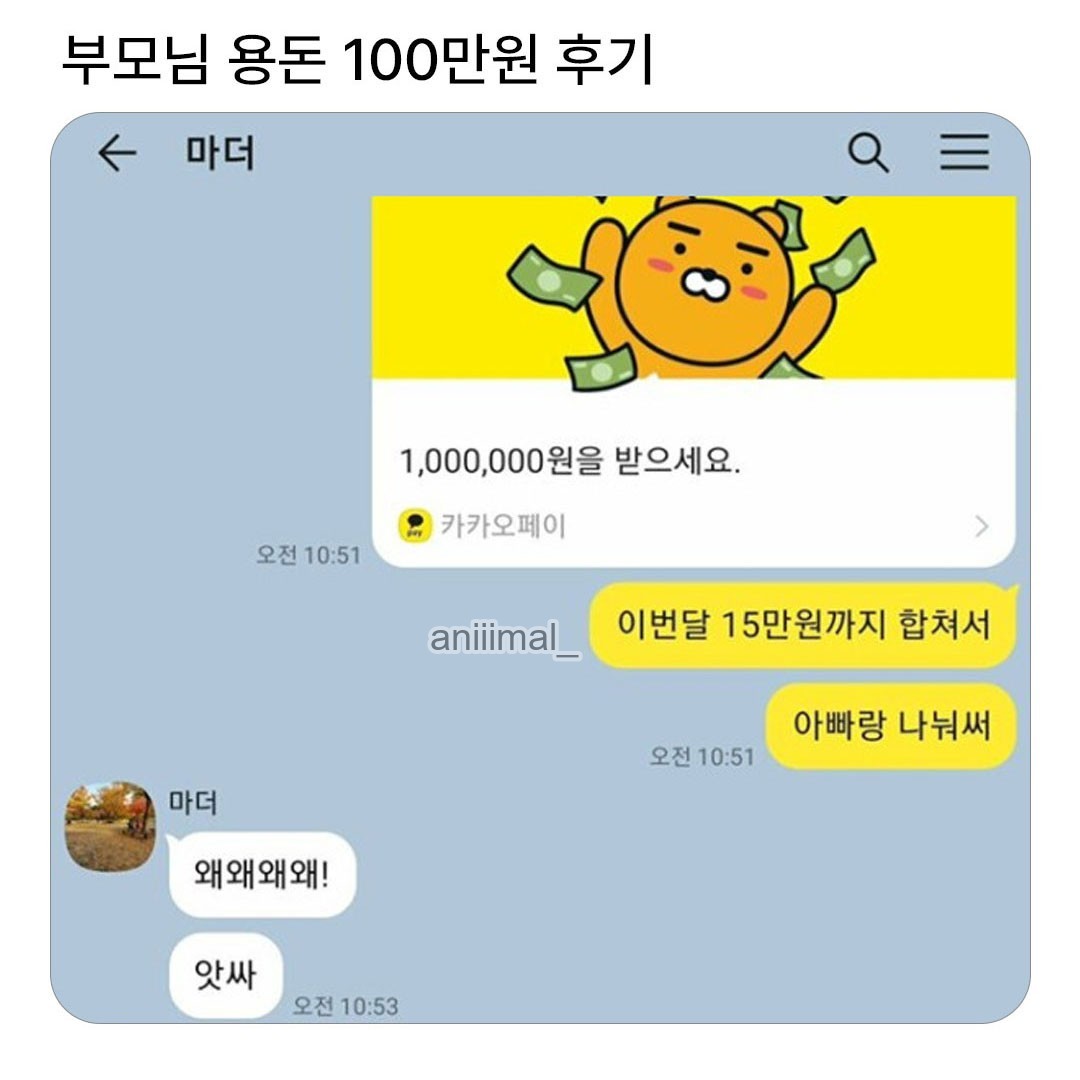Go back using the left arrow icon
Screen dimensions: 1080x1080
117,152
